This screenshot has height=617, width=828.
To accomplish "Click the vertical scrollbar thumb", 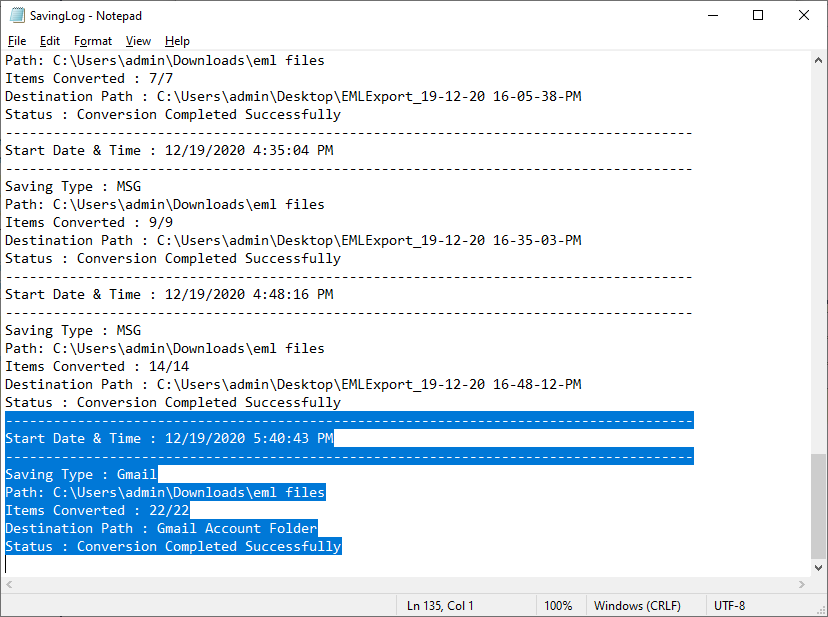I will point(818,506).
